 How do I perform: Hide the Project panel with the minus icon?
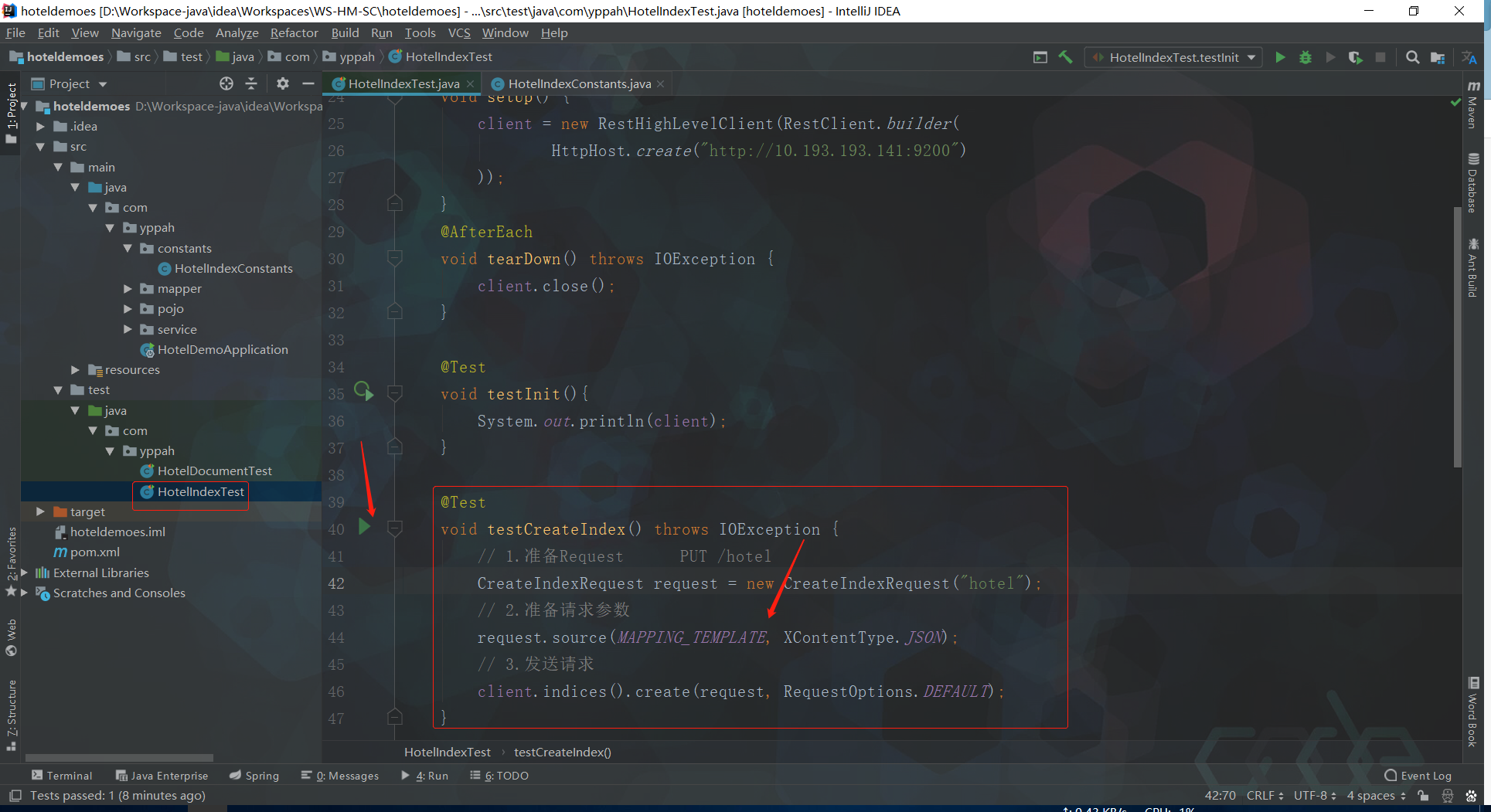click(308, 83)
